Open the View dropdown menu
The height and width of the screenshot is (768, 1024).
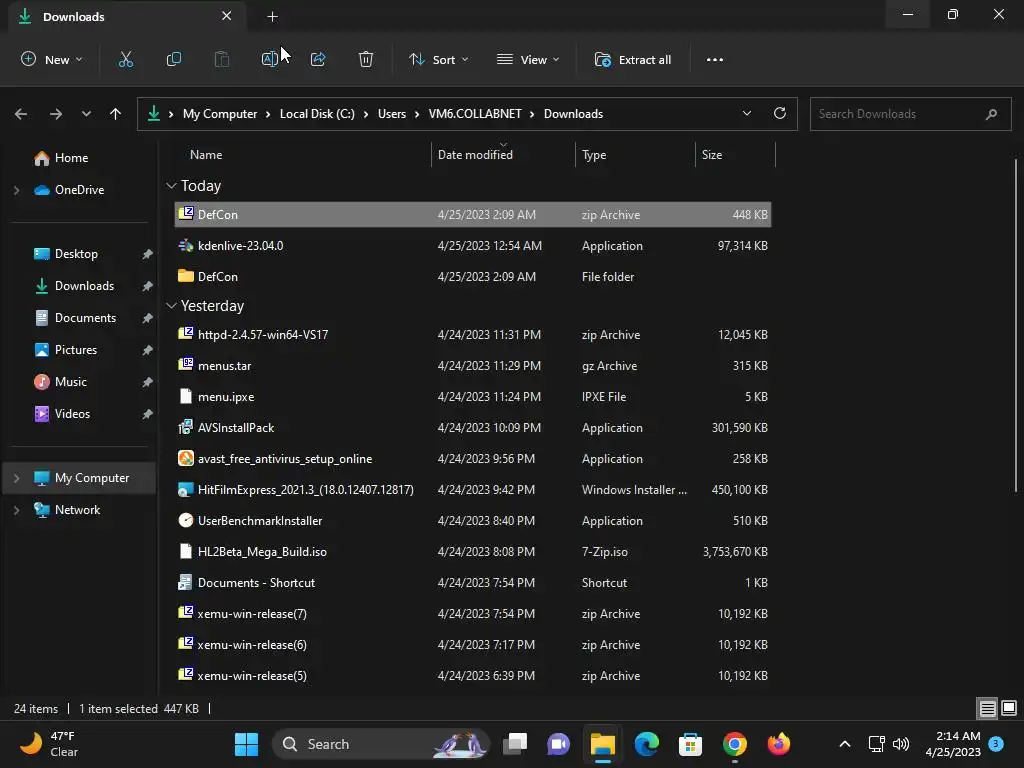pos(528,59)
